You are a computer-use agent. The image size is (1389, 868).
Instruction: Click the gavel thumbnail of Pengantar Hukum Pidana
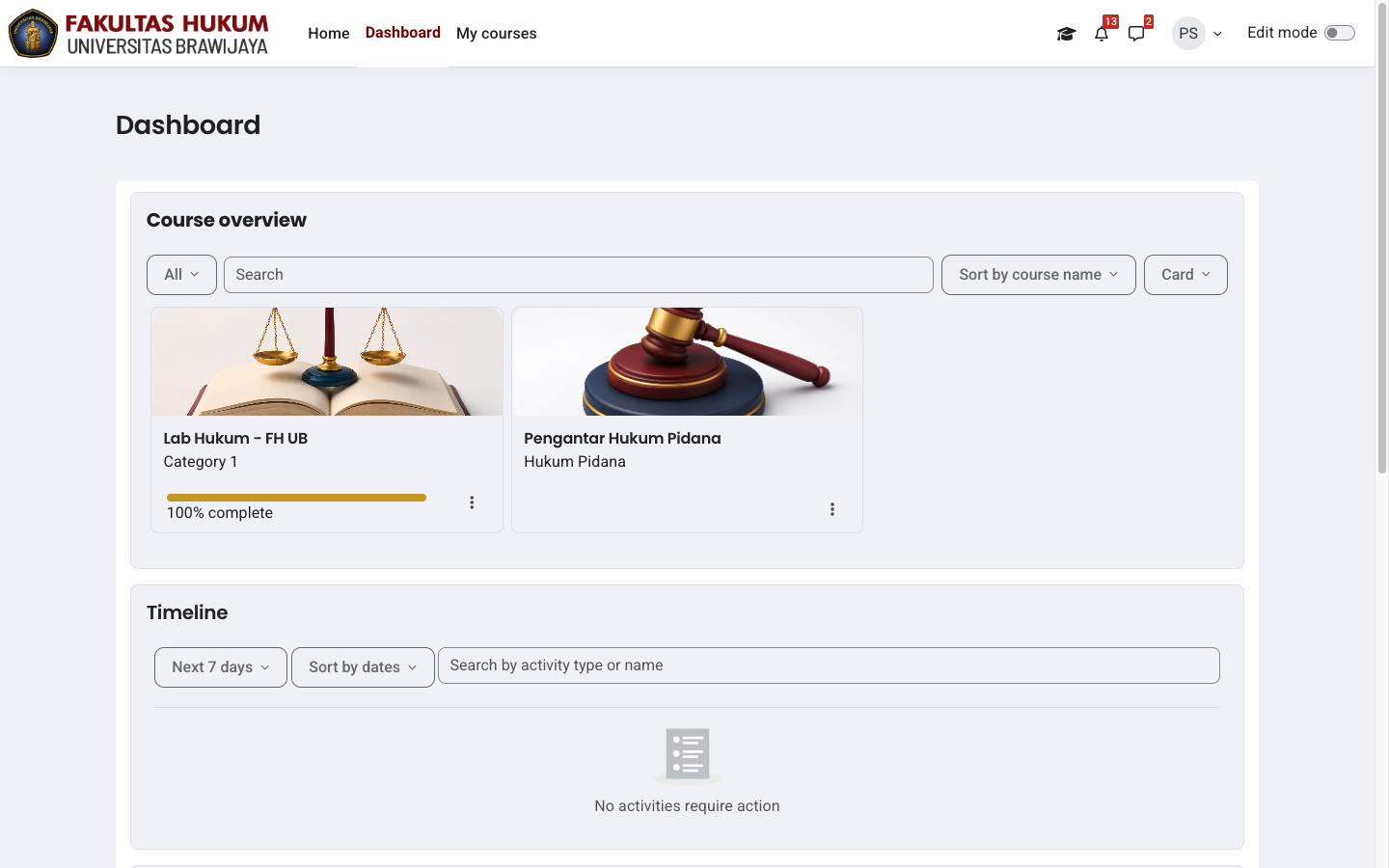tap(687, 362)
